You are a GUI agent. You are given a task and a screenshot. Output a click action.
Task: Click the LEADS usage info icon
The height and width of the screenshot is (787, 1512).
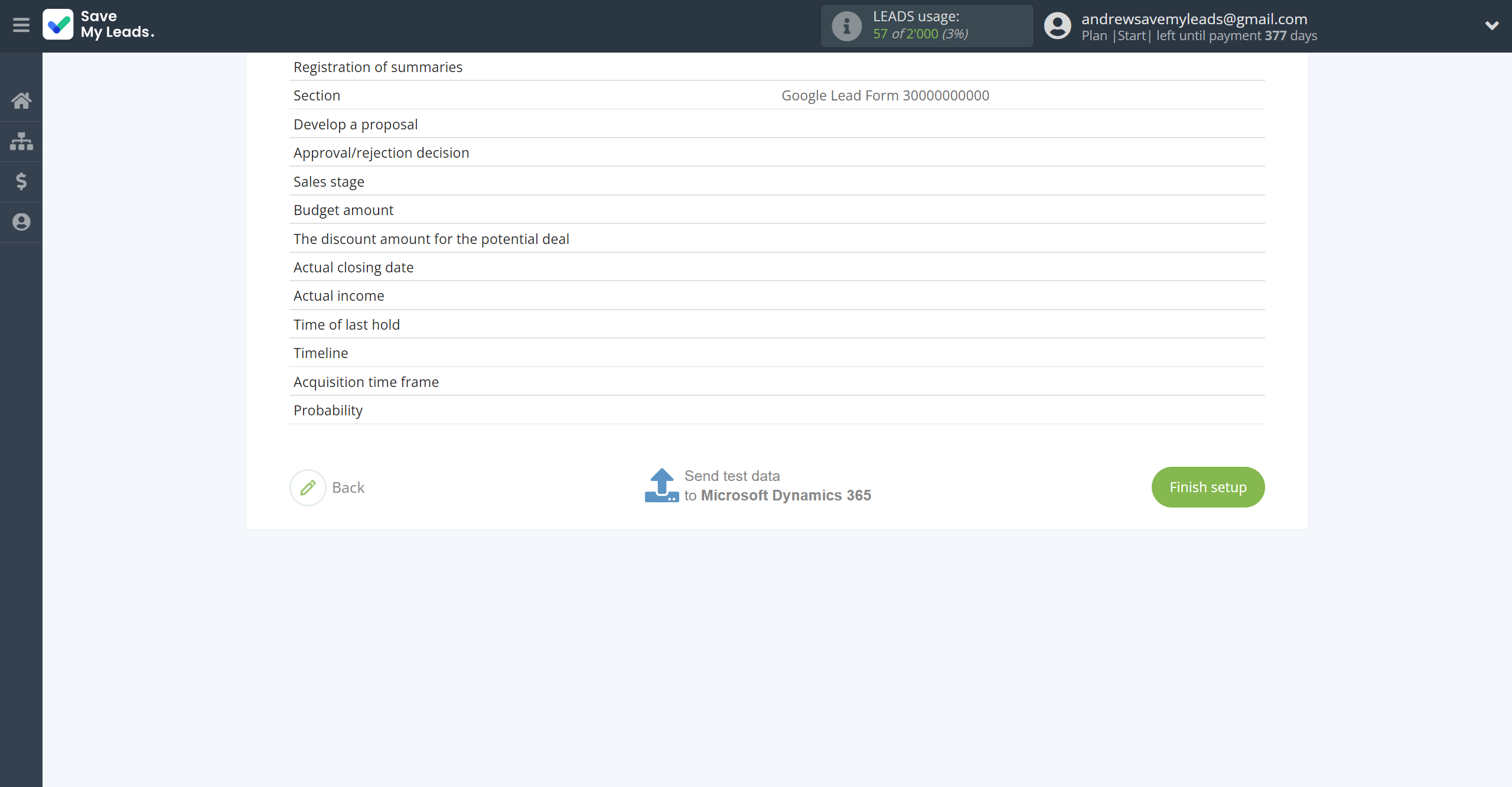(x=846, y=26)
